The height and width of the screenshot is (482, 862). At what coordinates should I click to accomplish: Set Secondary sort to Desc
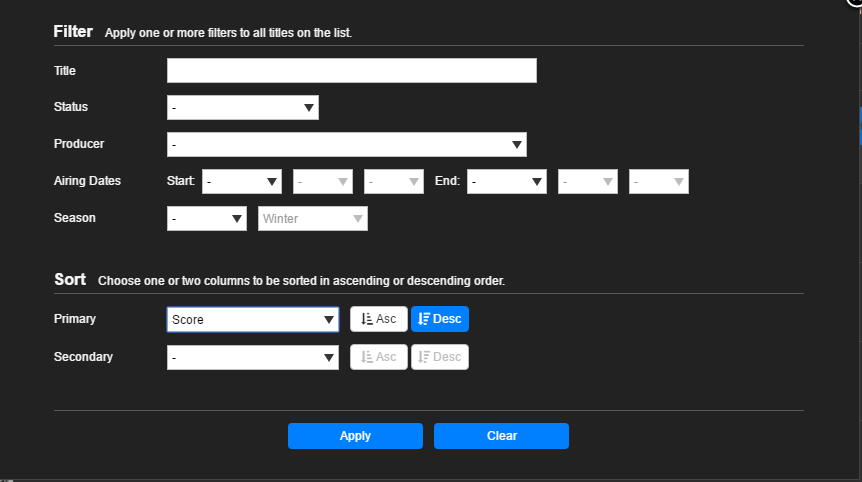(440, 357)
